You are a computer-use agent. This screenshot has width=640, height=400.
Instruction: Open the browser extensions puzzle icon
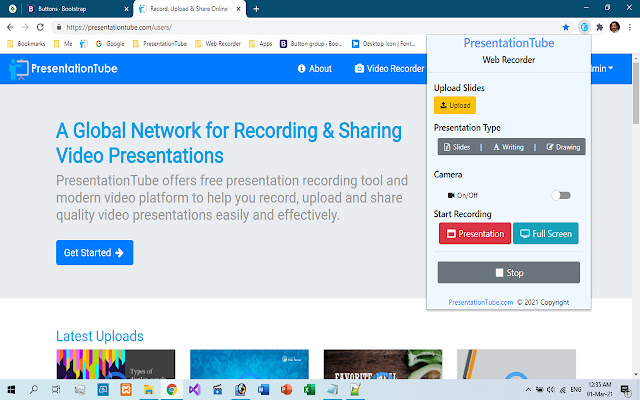pos(598,27)
